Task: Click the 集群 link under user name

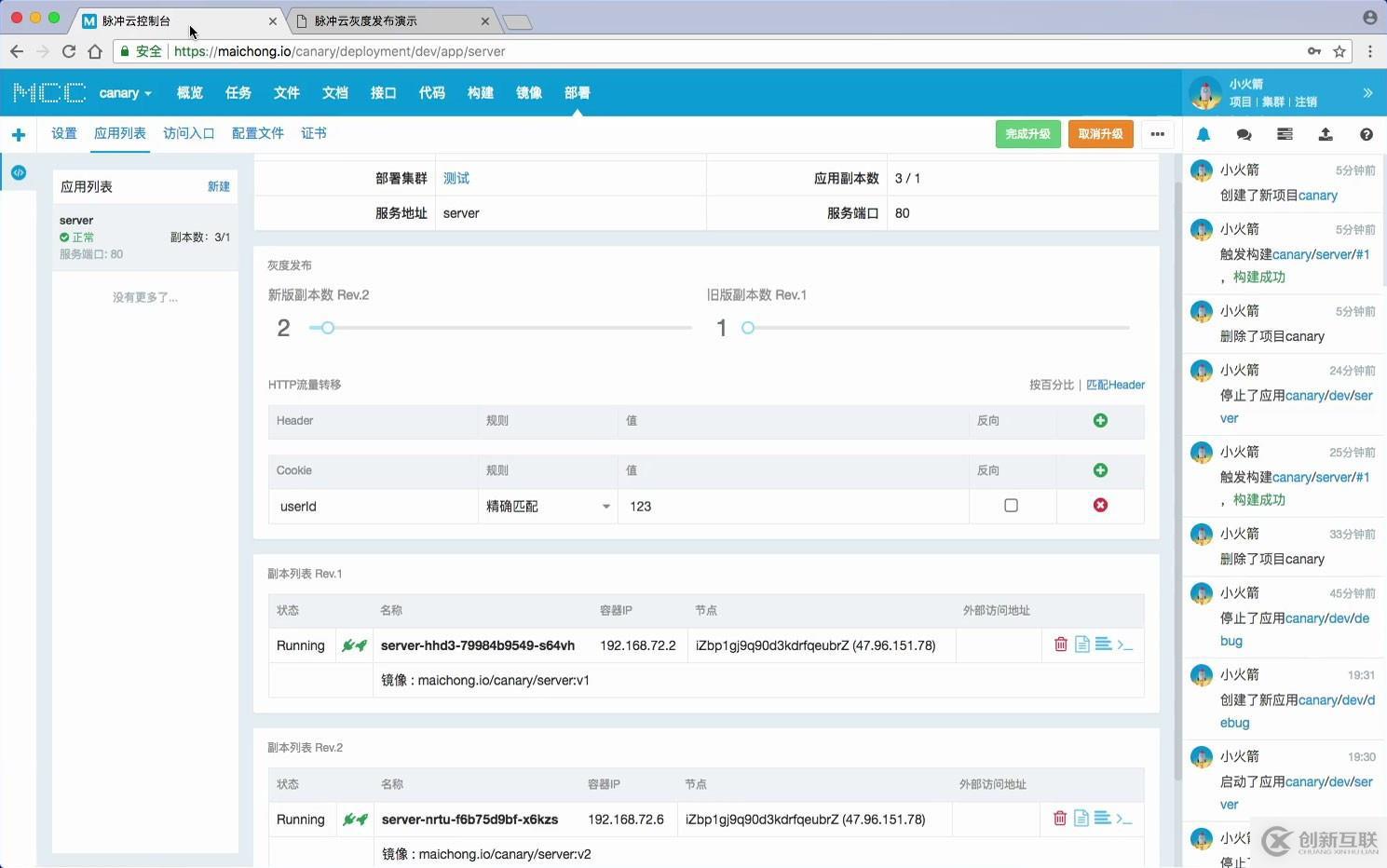Action: click(x=1273, y=102)
